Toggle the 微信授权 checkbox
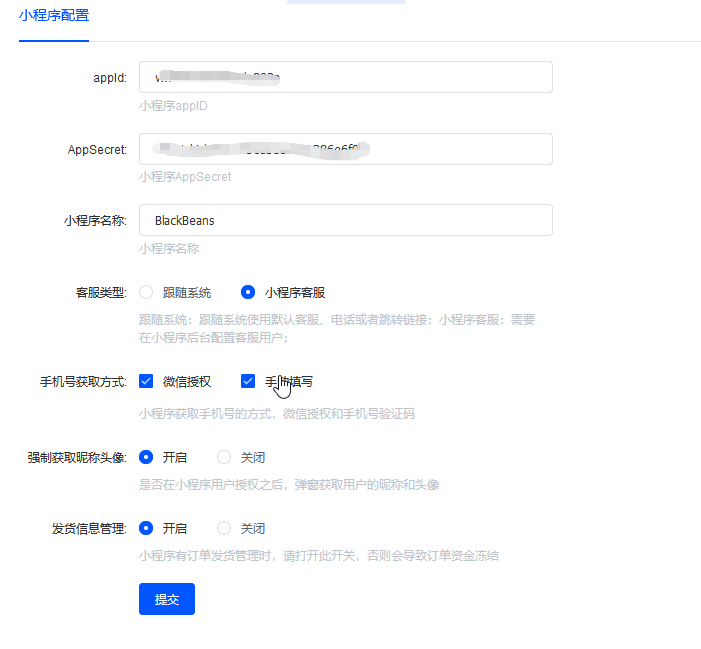 tap(146, 381)
